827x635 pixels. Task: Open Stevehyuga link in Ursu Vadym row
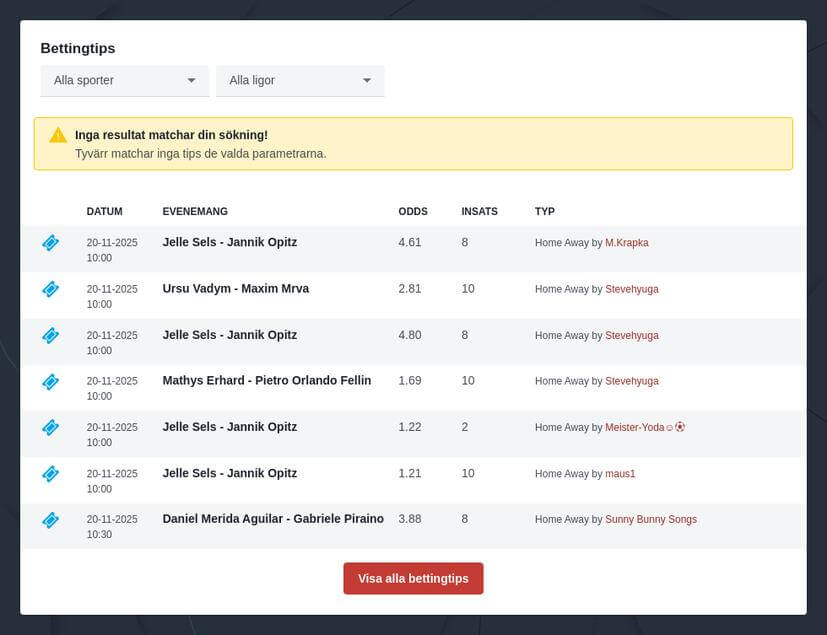[631, 289]
